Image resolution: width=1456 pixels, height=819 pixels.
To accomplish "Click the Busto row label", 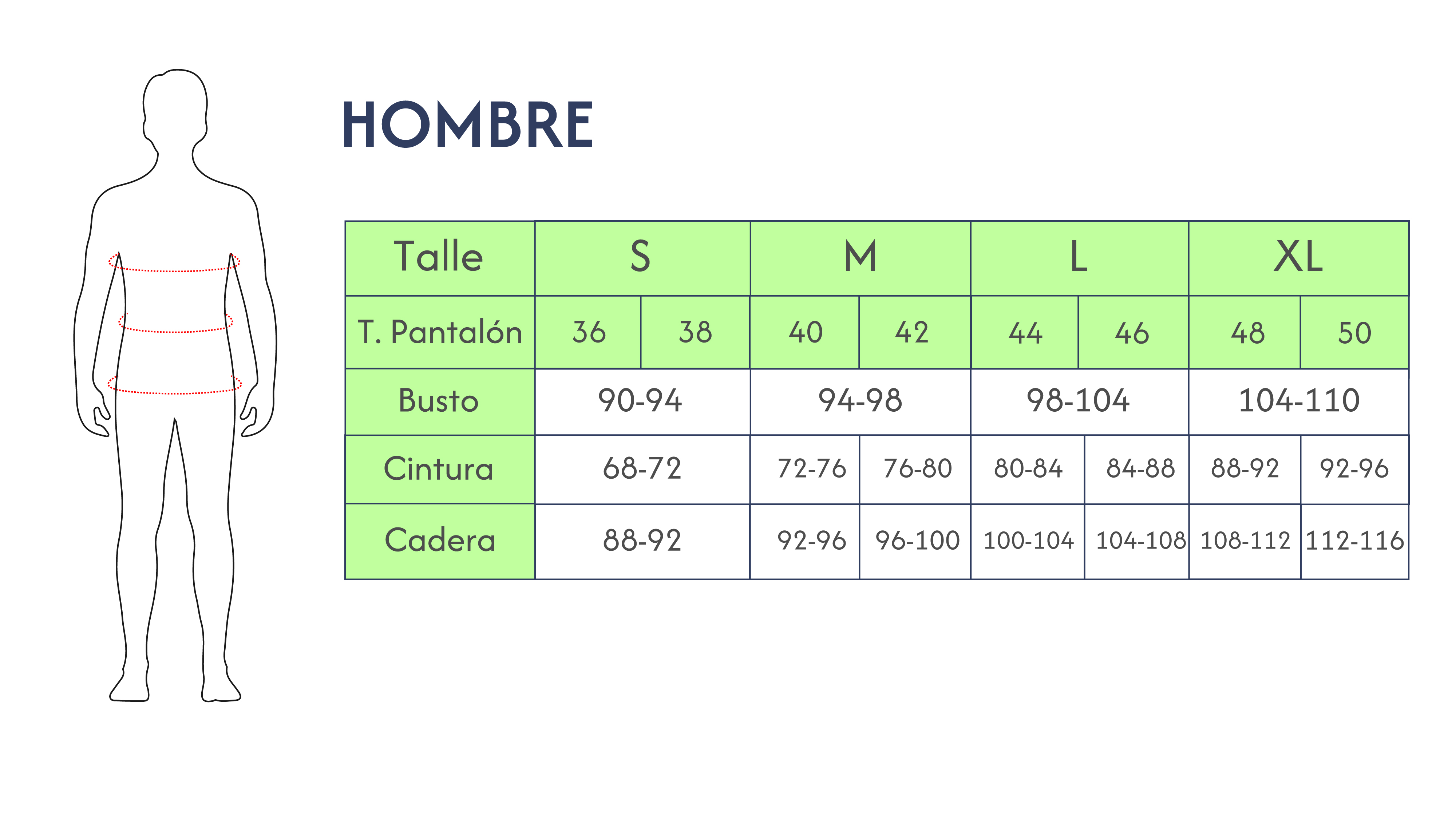I will (x=439, y=401).
